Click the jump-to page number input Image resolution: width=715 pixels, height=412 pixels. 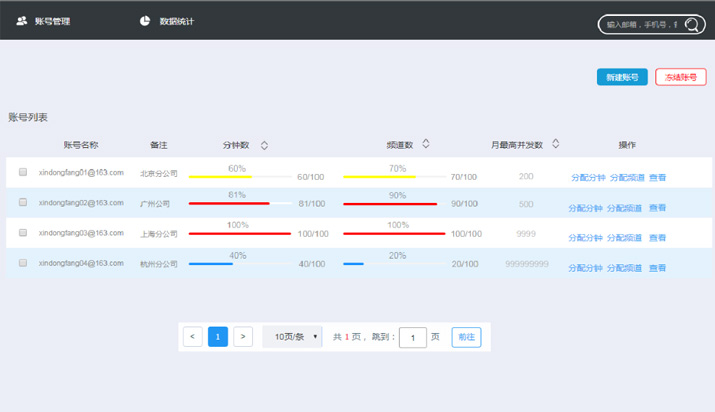point(412,338)
